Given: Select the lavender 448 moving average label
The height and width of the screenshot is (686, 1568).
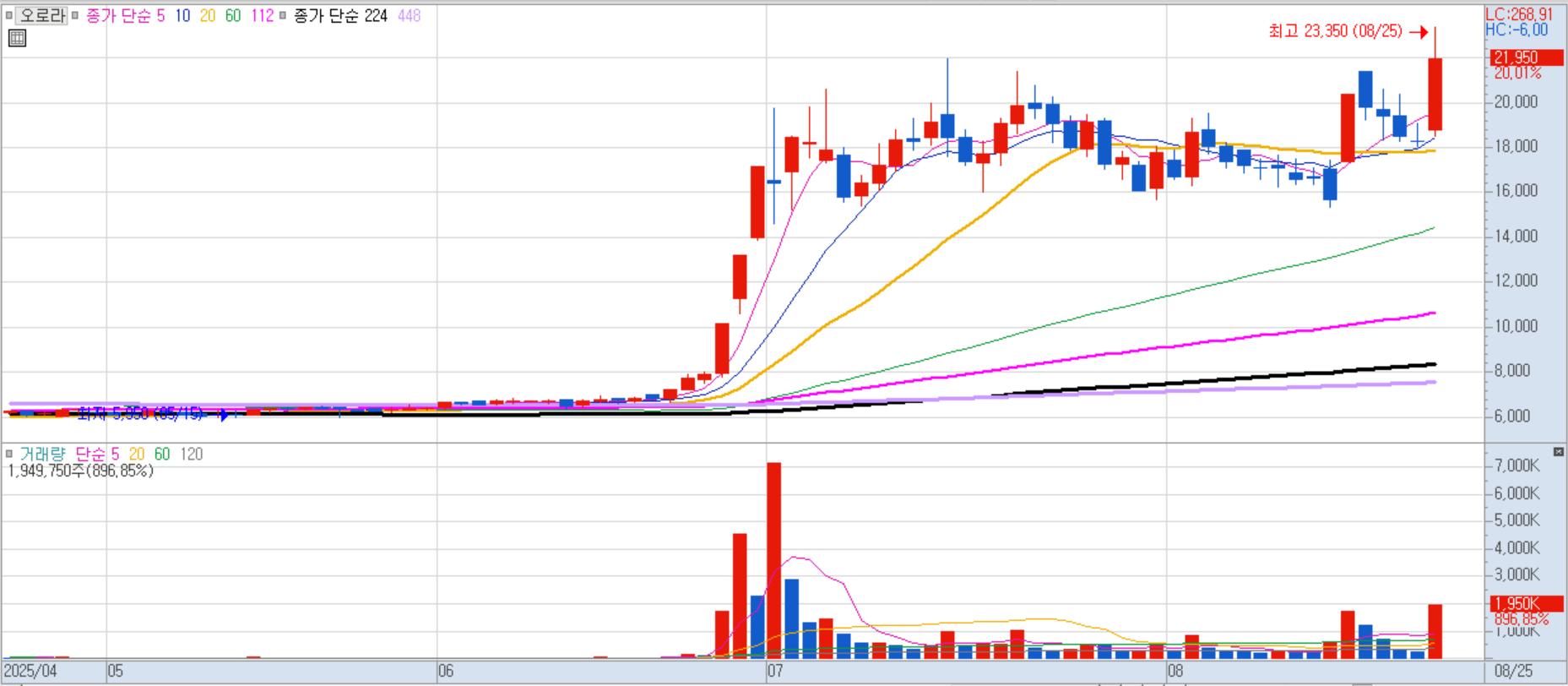Looking at the screenshot, I should coord(410,15).
